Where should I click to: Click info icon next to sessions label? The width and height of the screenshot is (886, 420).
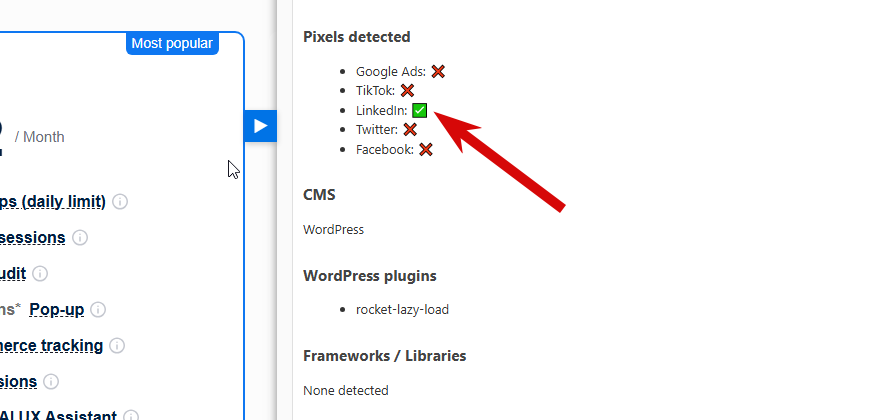click(x=80, y=238)
